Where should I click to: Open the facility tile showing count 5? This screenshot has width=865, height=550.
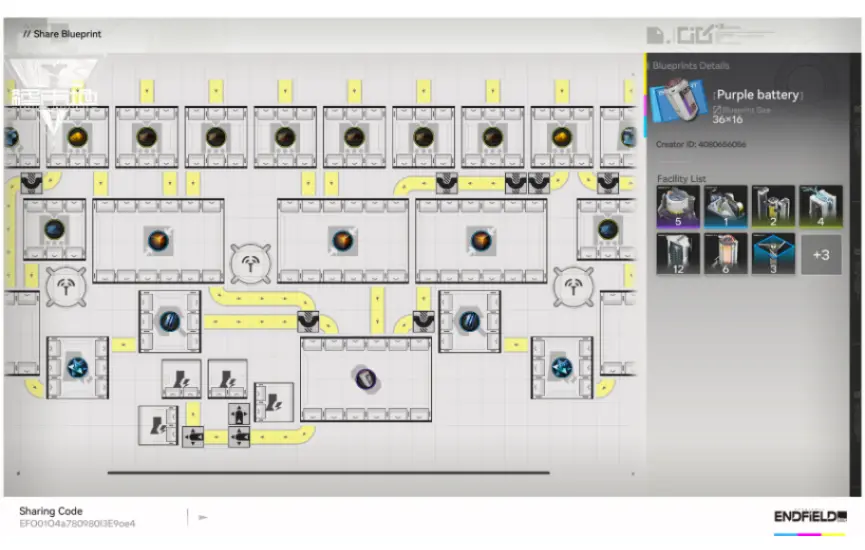[x=678, y=207]
